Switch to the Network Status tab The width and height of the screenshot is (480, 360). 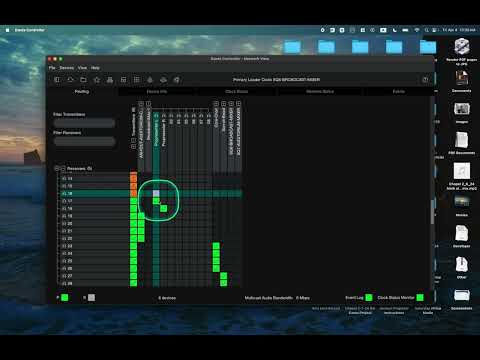[320, 91]
